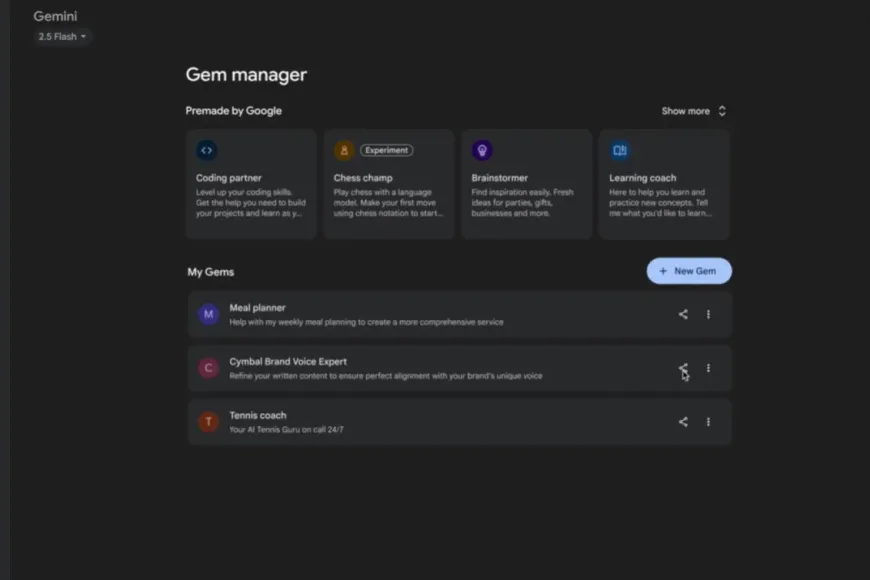
Task: Open more options for Tennis coach
Action: [709, 422]
